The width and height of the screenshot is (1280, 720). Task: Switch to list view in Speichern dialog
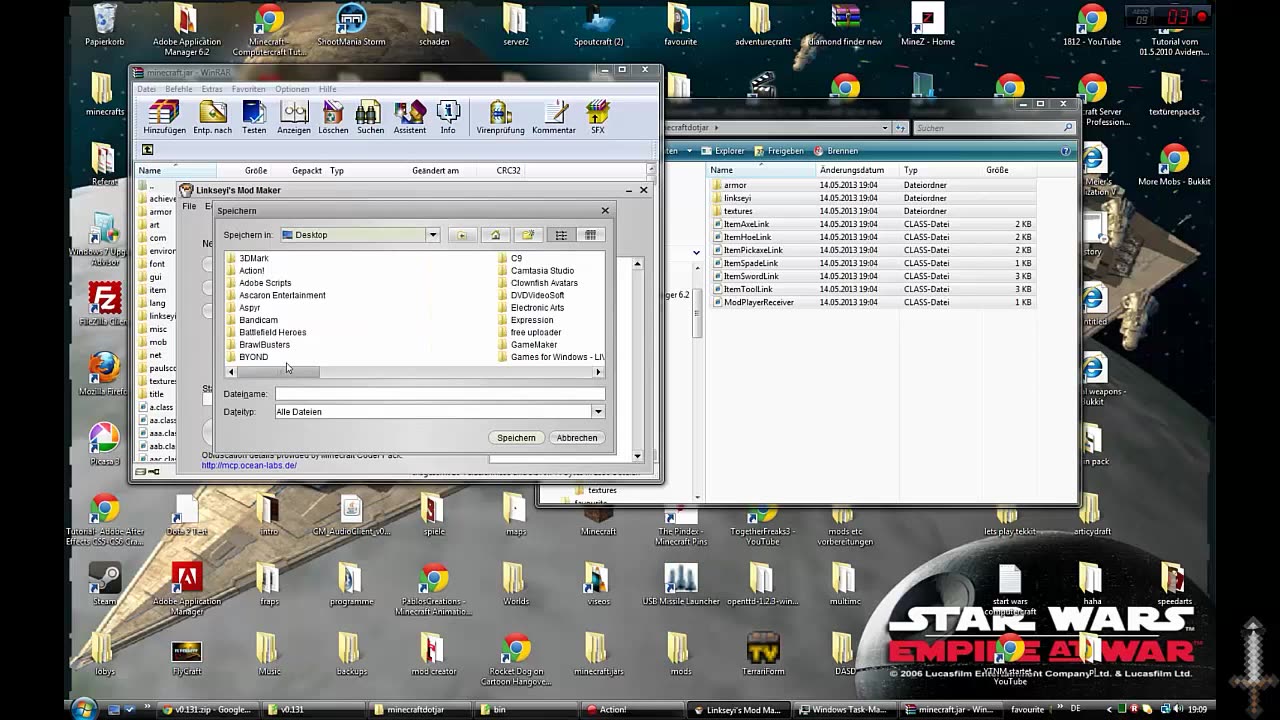561,235
